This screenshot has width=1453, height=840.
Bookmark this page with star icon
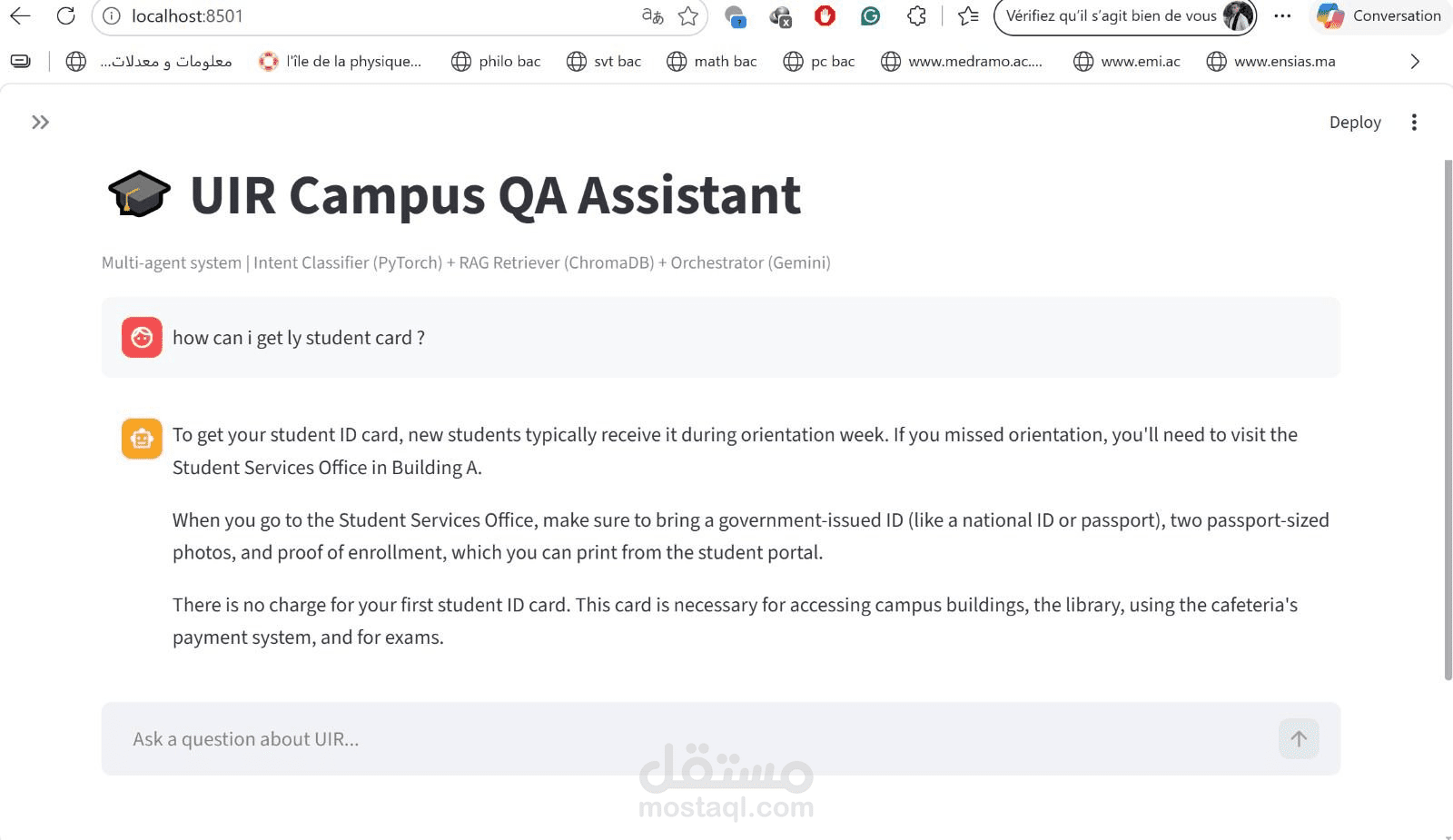[688, 15]
